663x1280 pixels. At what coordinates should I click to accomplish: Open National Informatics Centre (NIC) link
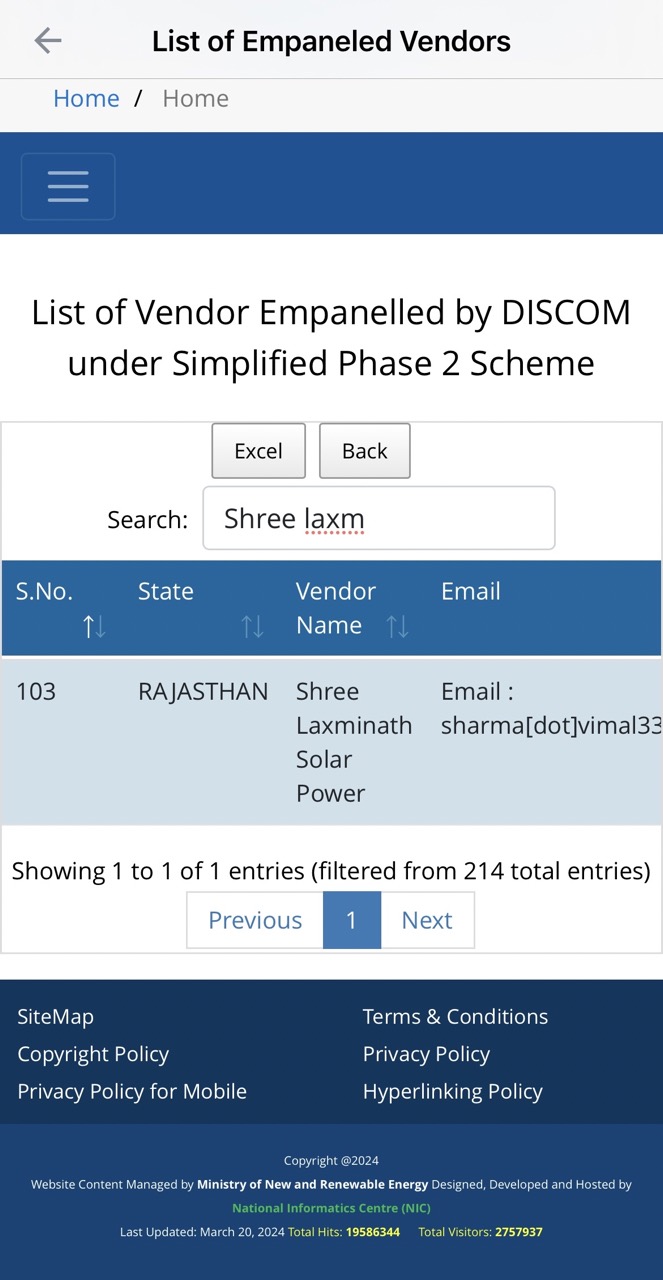point(331,1208)
